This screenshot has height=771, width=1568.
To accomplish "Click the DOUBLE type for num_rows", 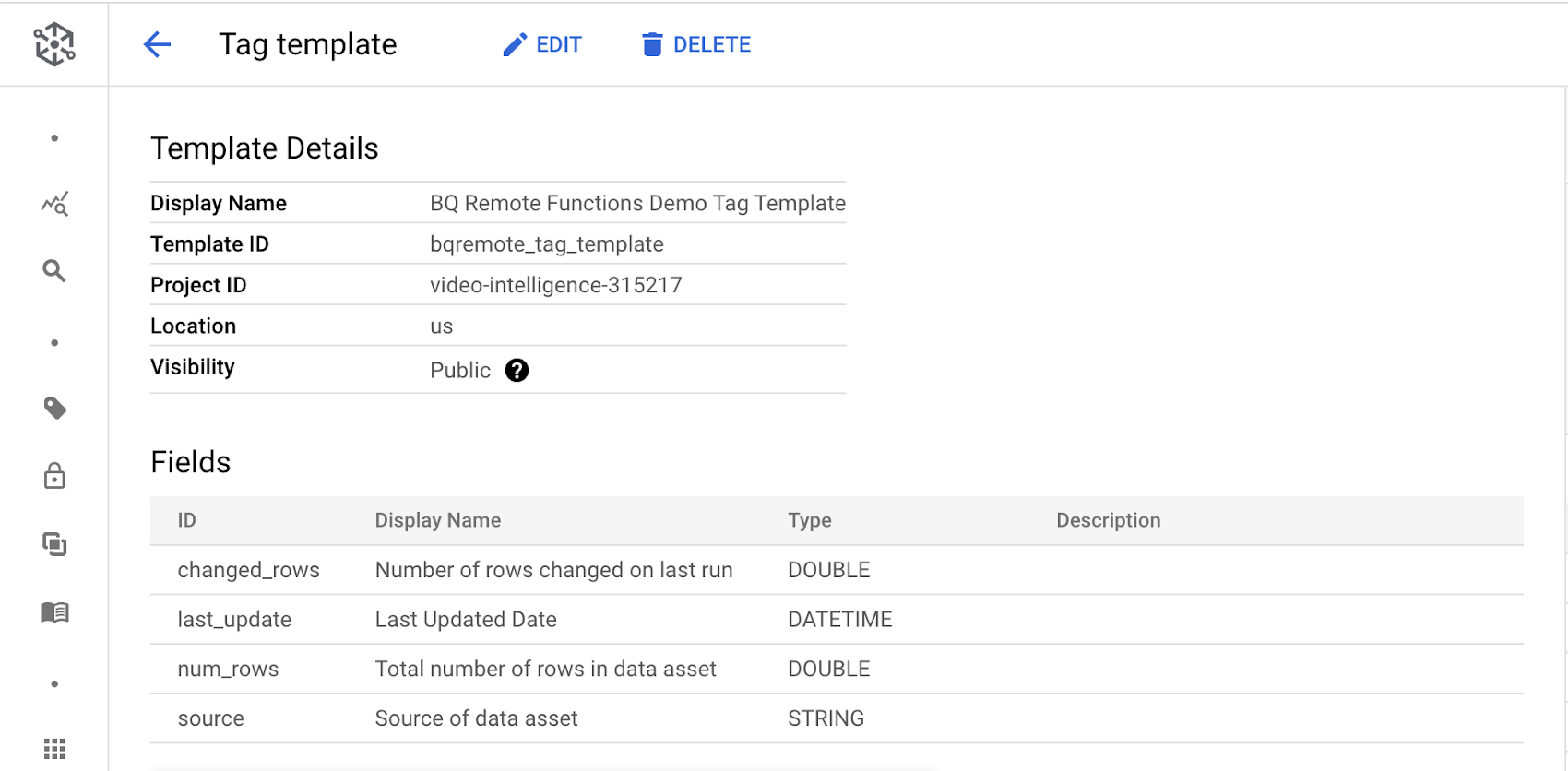I will tap(828, 669).
